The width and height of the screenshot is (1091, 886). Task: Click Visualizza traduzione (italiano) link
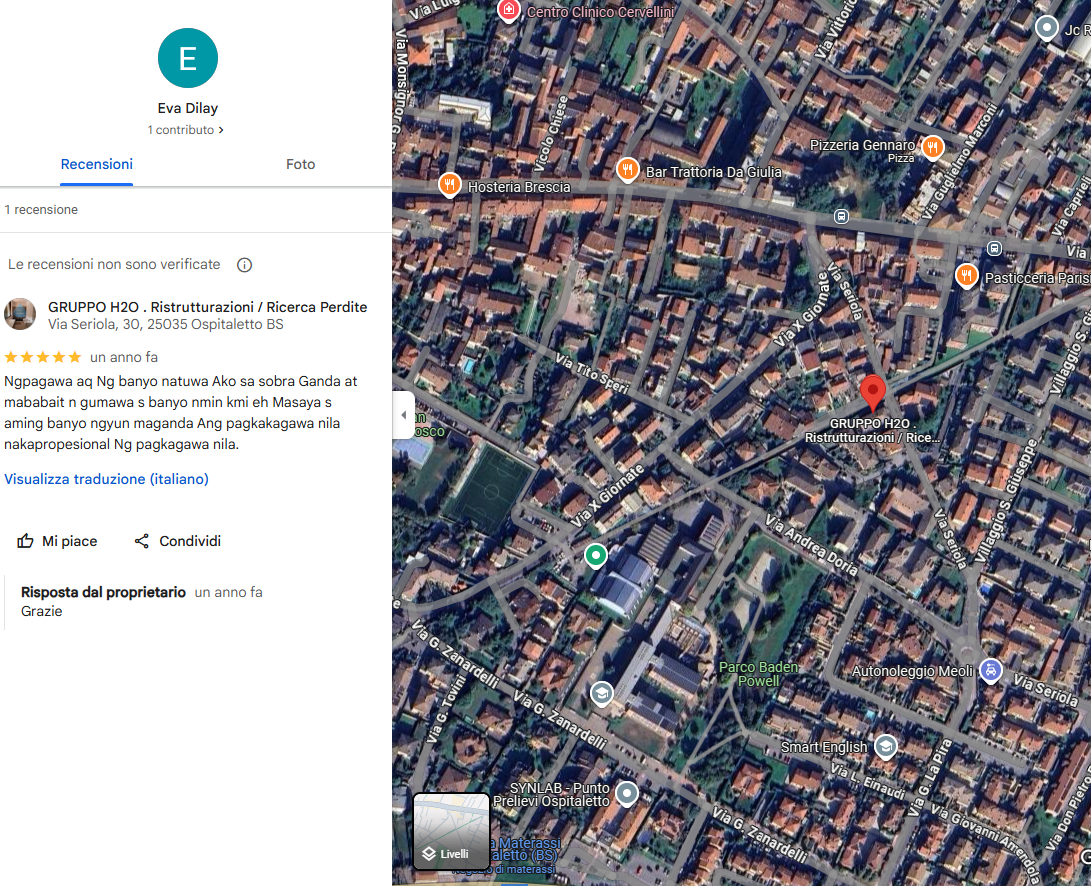pyautogui.click(x=106, y=480)
